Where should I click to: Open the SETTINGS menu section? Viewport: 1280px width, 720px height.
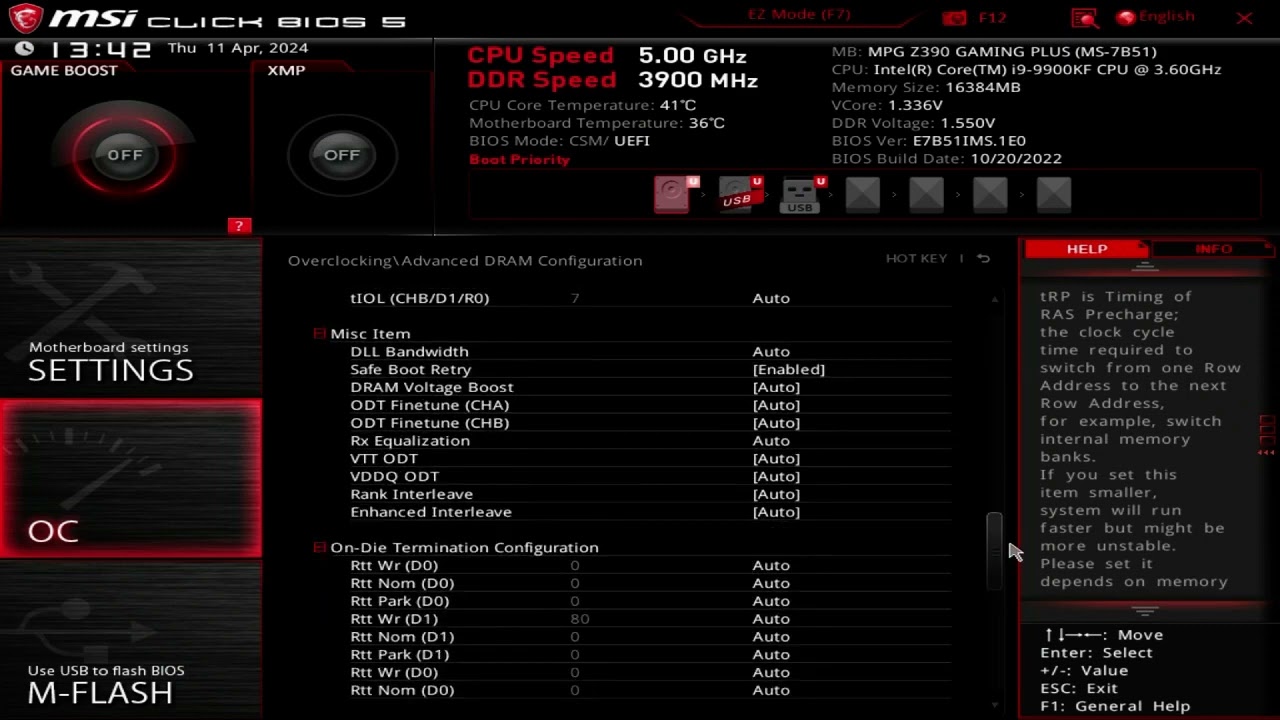tap(131, 318)
